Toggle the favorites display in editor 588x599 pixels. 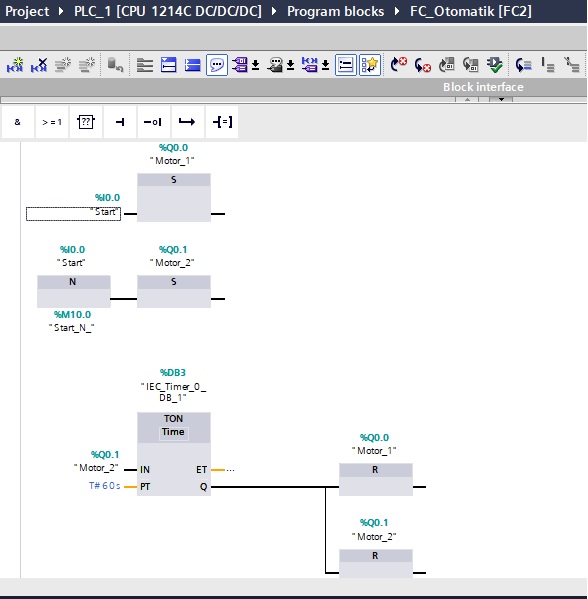tap(369, 65)
